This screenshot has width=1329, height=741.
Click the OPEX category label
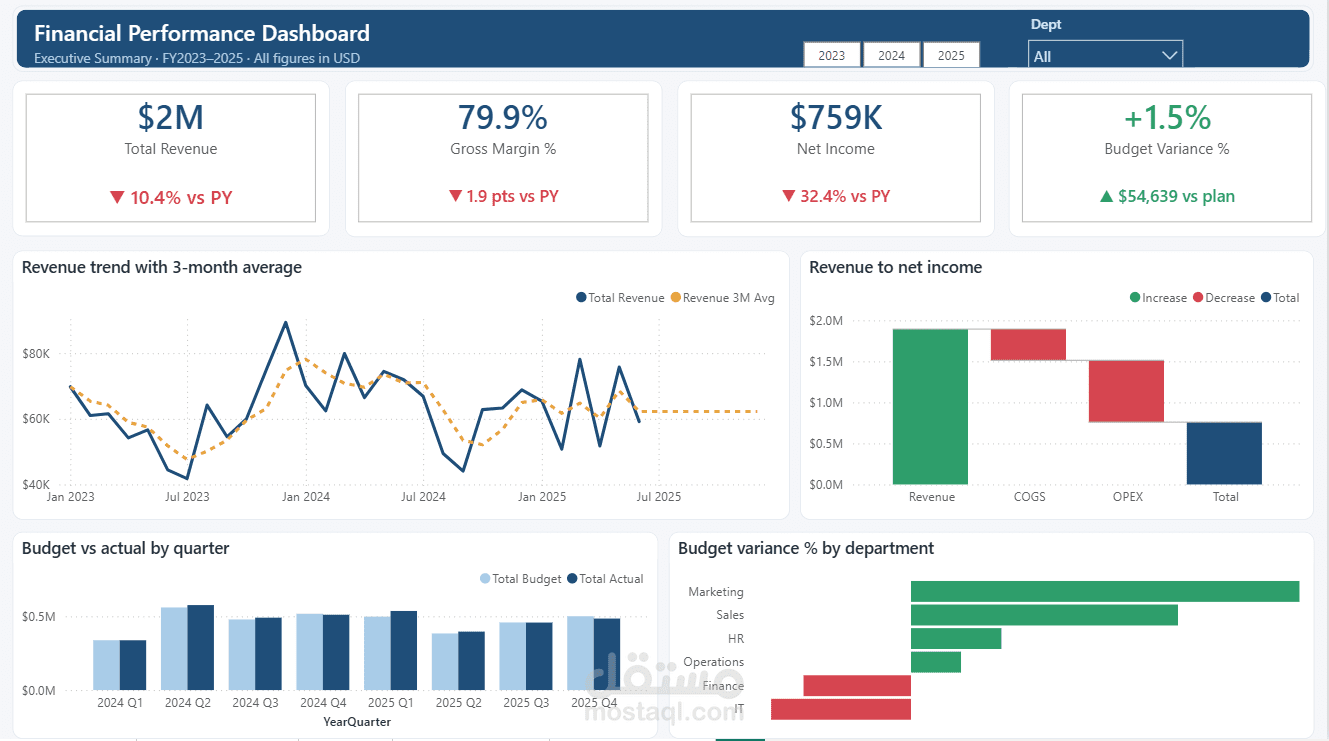click(1127, 497)
